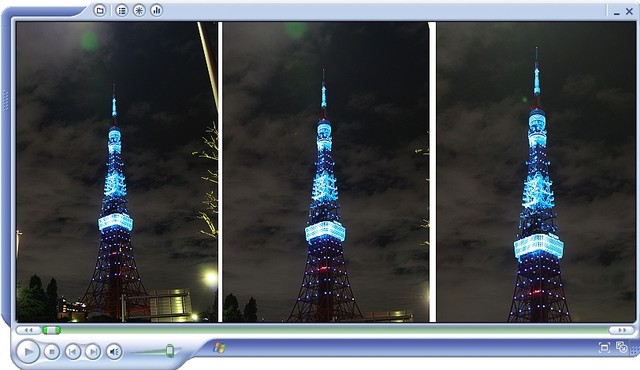
Task: Click the green seek bar thumb
Action: point(51,330)
